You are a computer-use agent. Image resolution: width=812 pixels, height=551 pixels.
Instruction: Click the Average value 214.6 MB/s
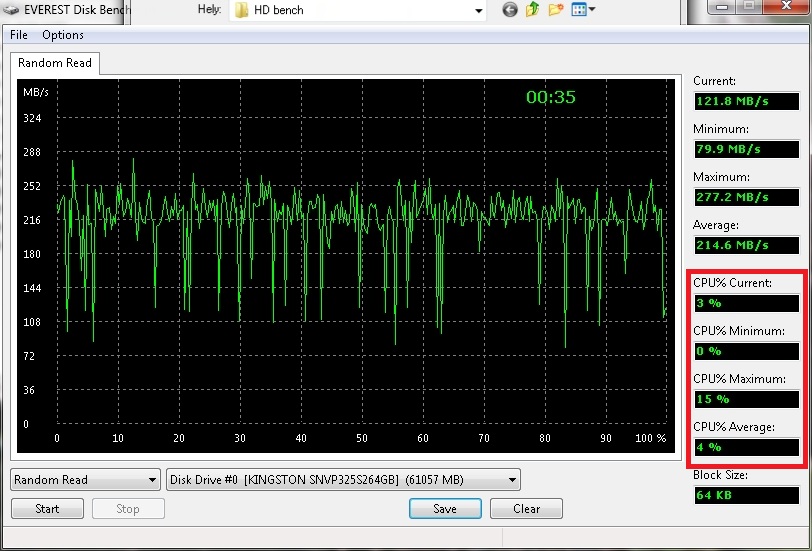click(747, 245)
